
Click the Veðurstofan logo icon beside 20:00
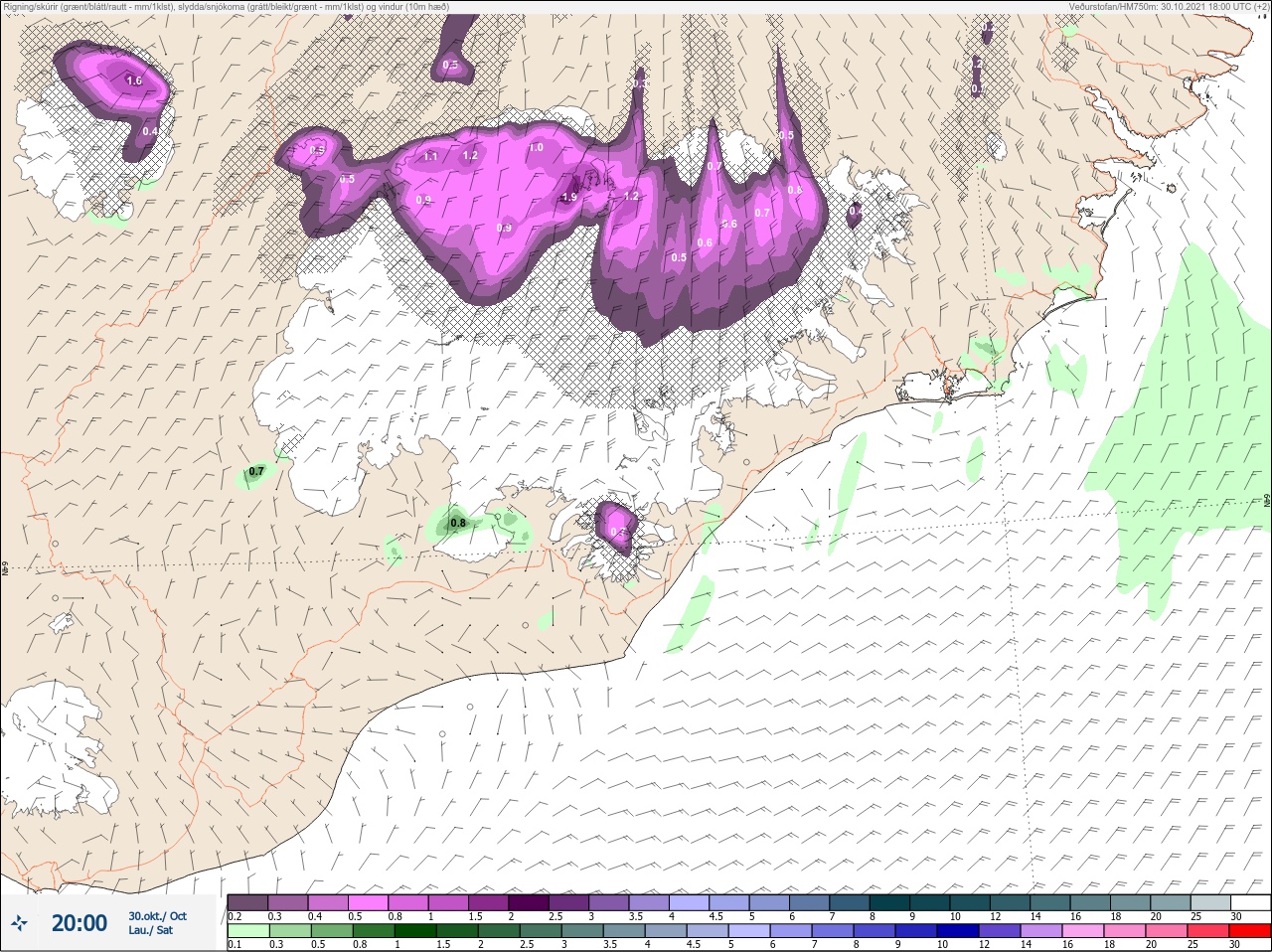[x=21, y=923]
